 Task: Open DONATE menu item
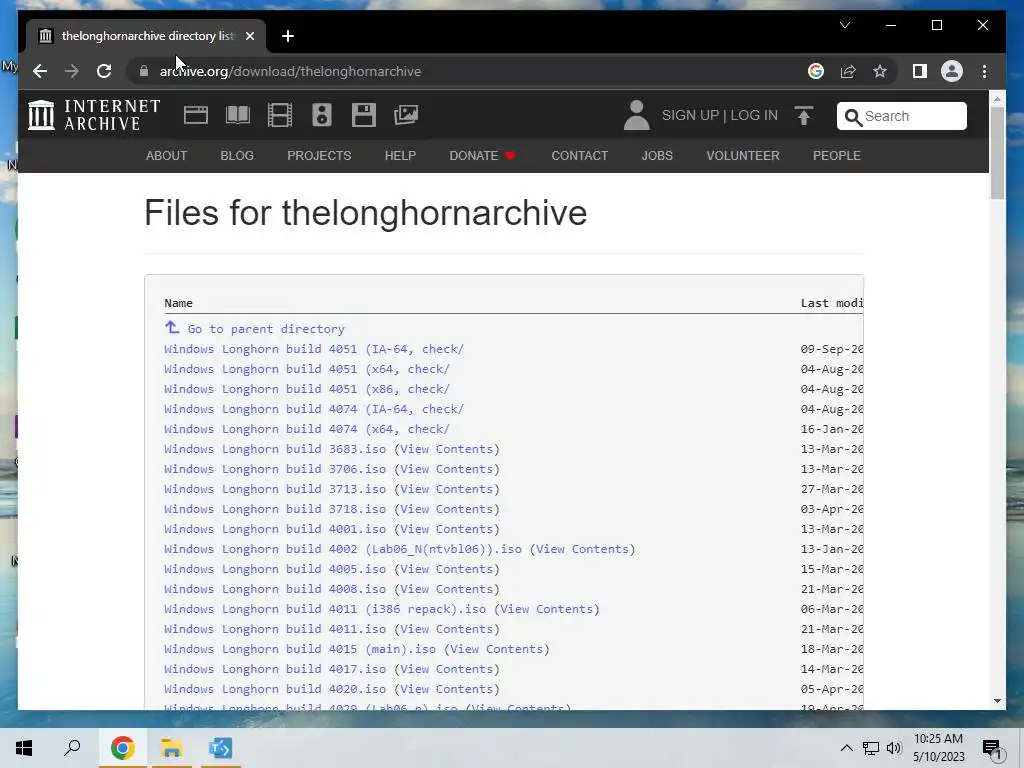coord(482,155)
